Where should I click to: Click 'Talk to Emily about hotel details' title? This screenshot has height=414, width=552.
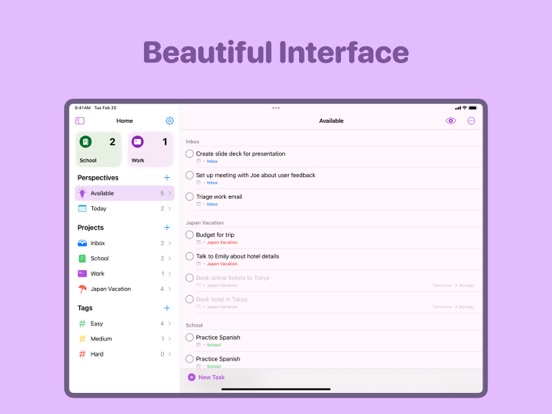click(238, 256)
